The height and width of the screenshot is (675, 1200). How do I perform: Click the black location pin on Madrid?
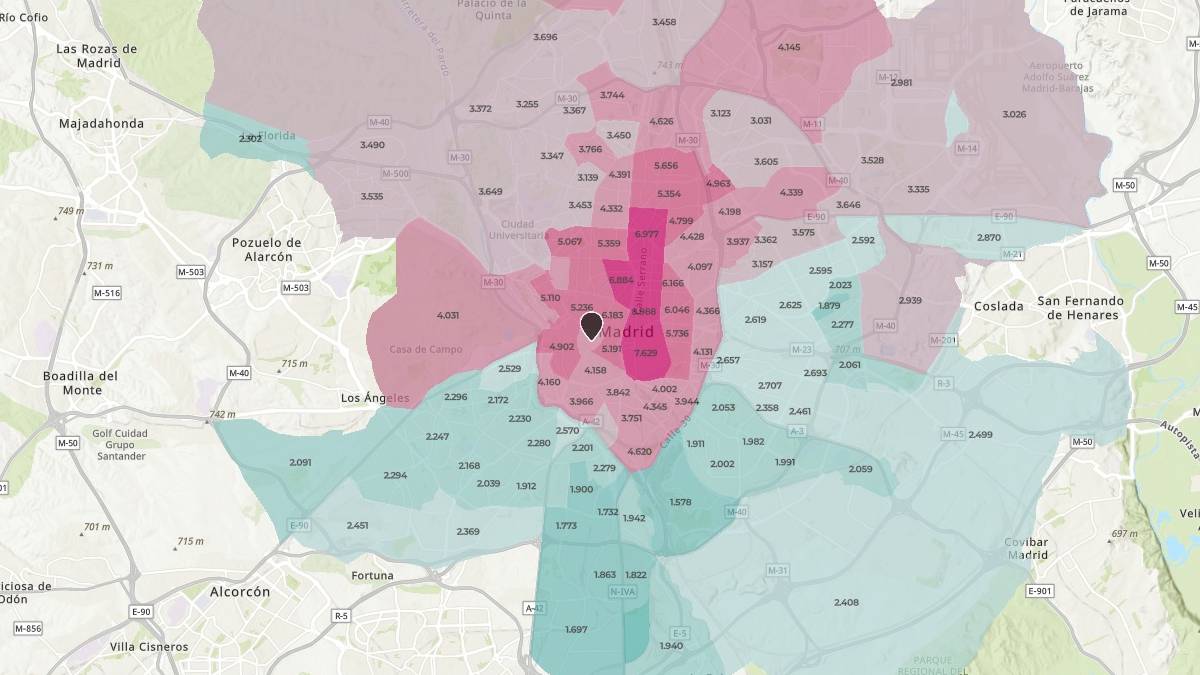coord(591,325)
